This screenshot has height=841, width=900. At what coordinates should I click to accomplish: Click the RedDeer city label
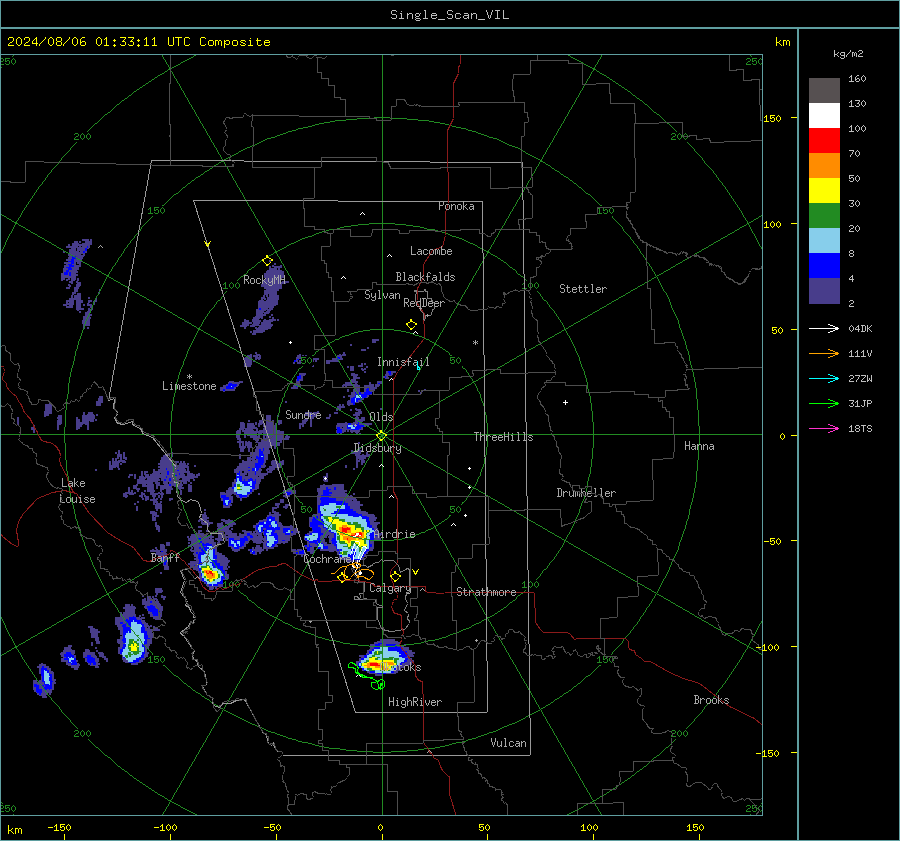coord(424,303)
